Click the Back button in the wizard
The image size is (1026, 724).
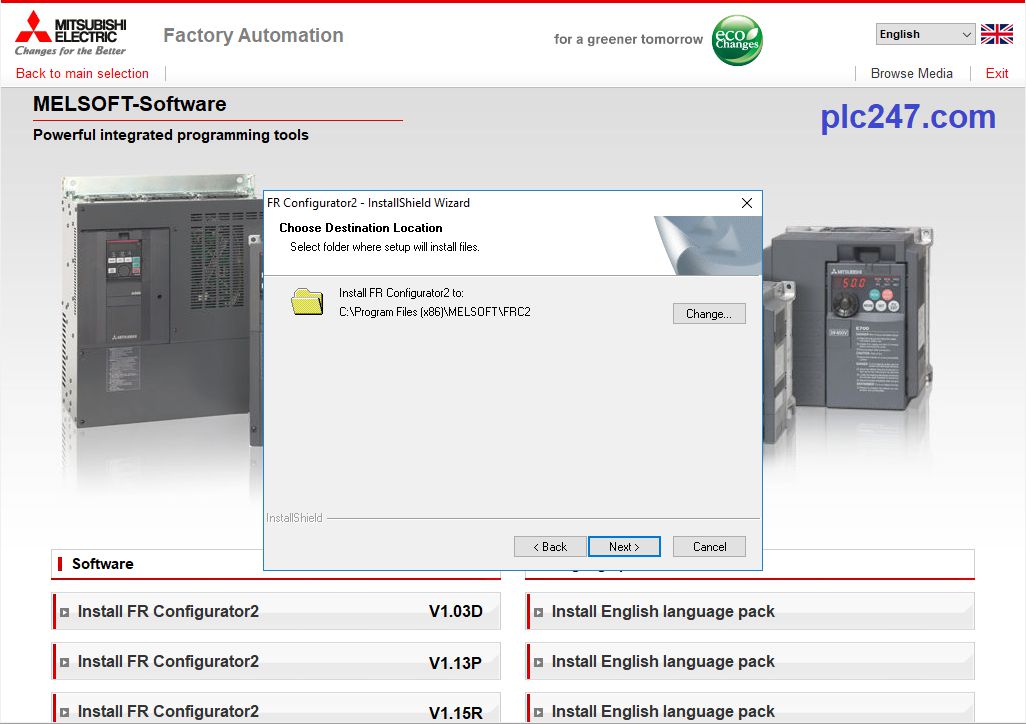549,546
